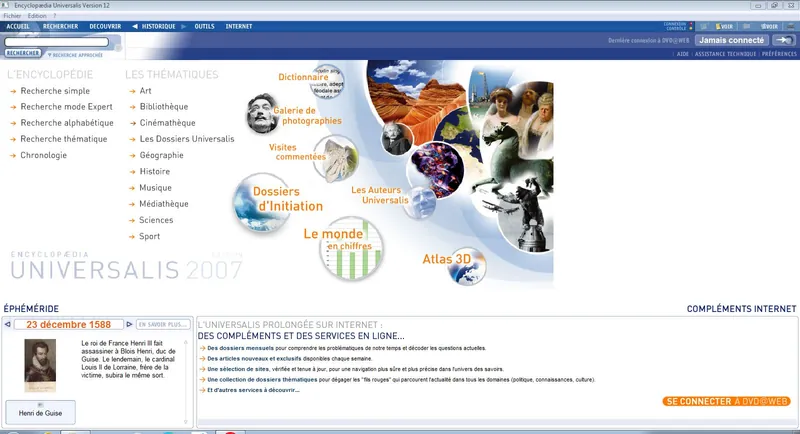Screen dimensions: 800x434
Task: Click the DVD@WEB connect arrow button
Action: pyautogui.click(x=783, y=40)
